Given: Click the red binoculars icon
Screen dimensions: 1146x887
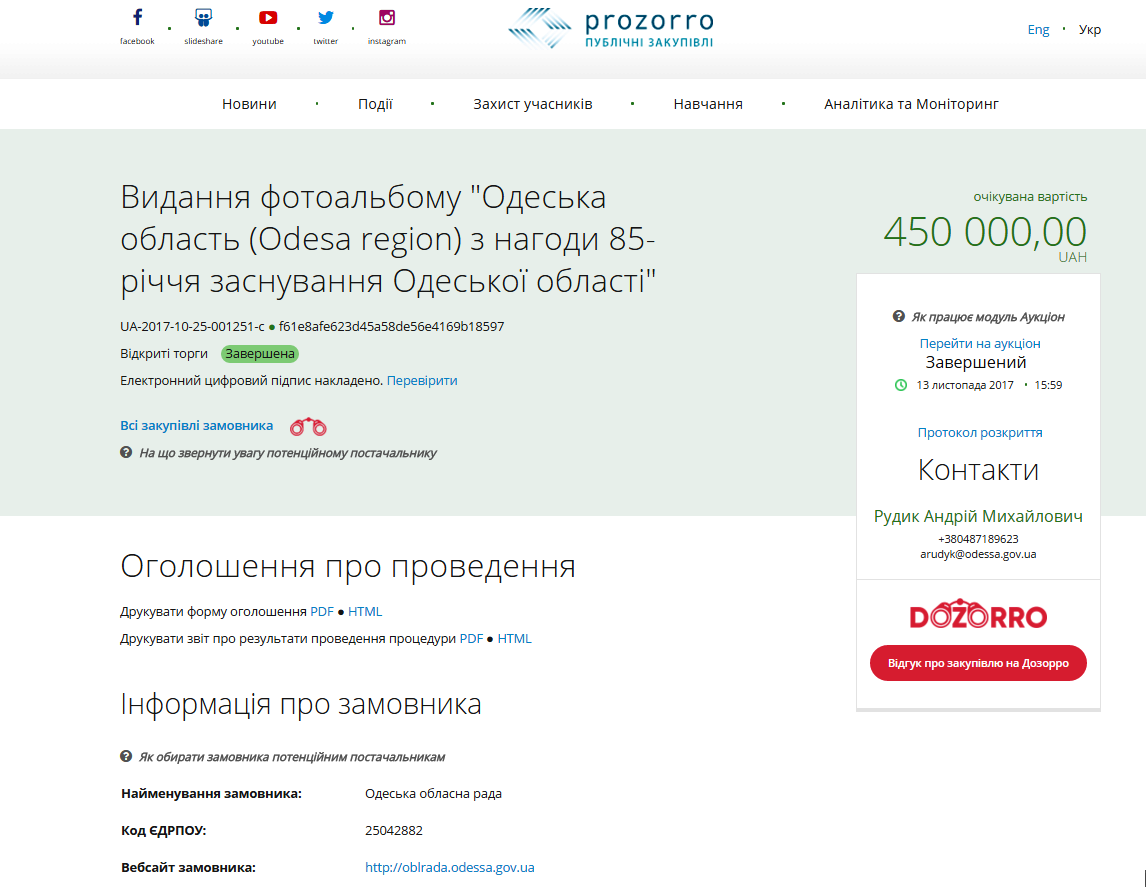Looking at the screenshot, I should click(308, 426).
